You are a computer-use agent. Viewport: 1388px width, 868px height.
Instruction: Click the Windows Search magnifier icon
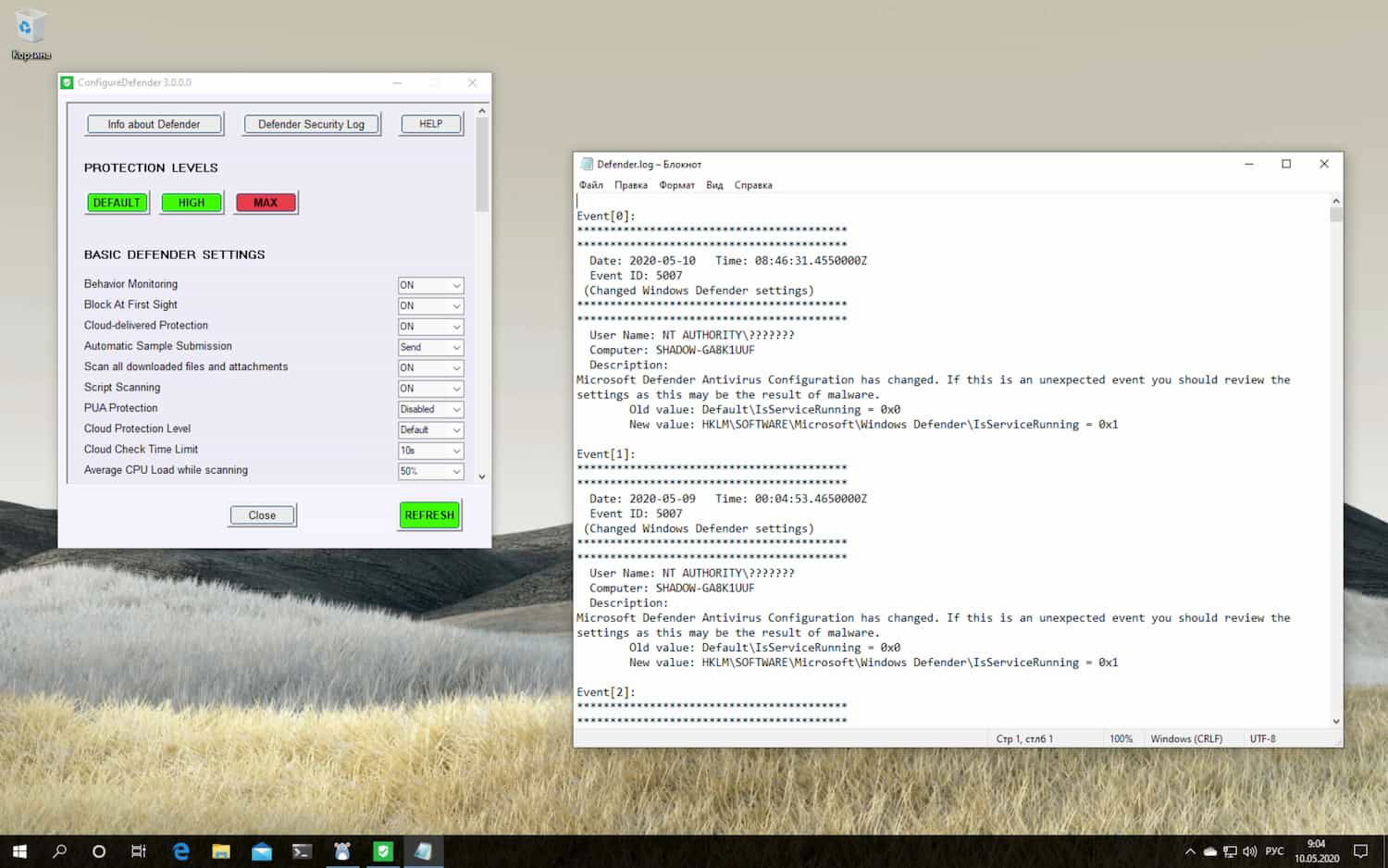(x=59, y=850)
